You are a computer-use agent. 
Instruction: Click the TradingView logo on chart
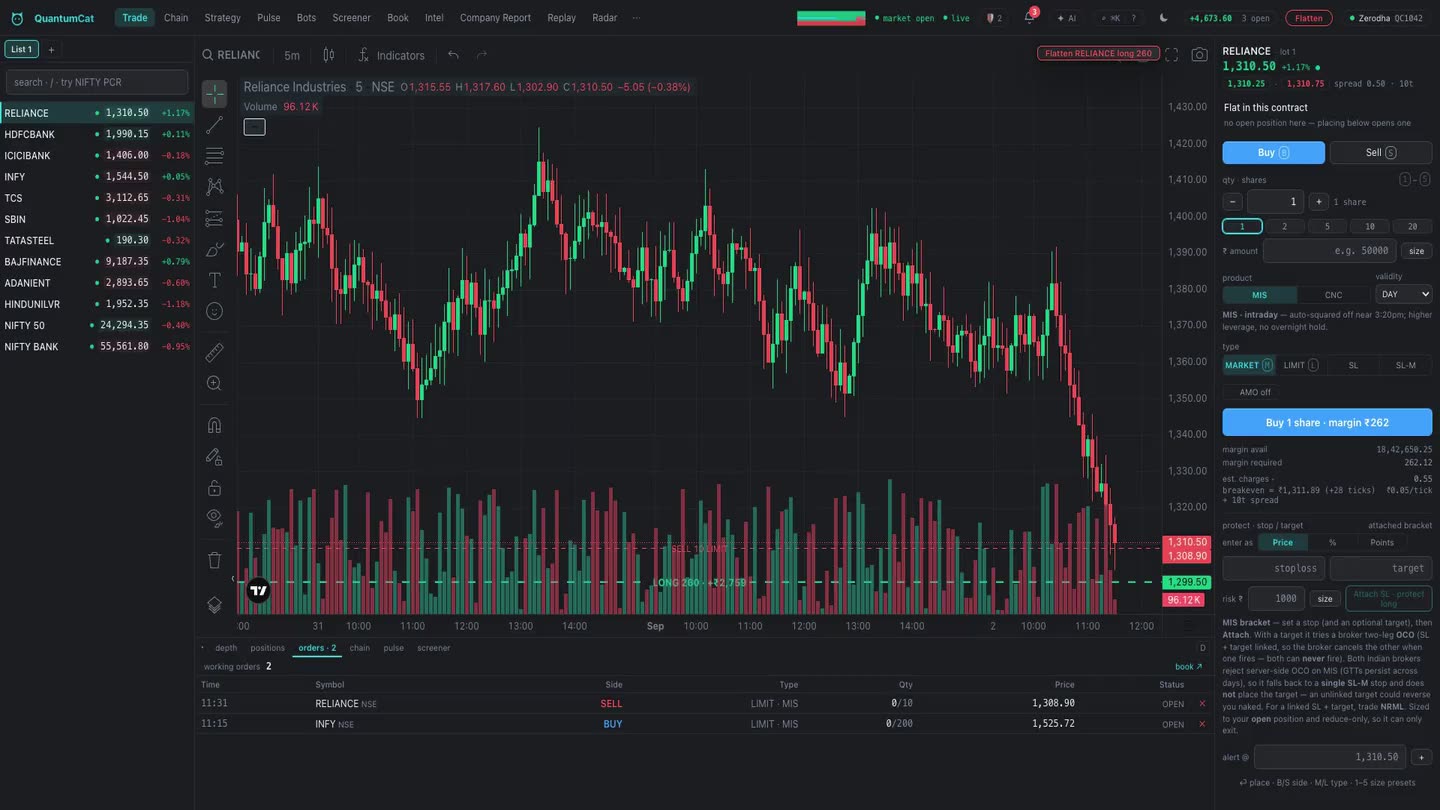click(258, 590)
